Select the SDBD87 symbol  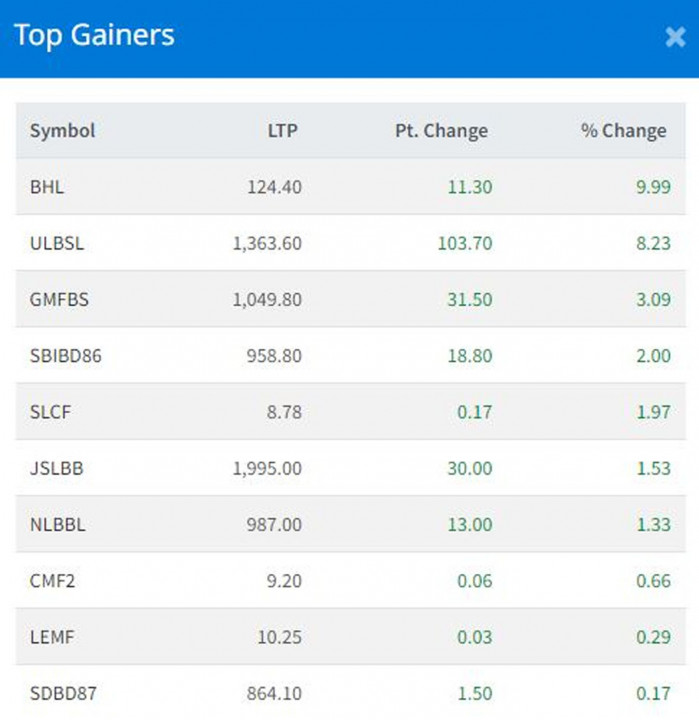pyautogui.click(x=63, y=692)
